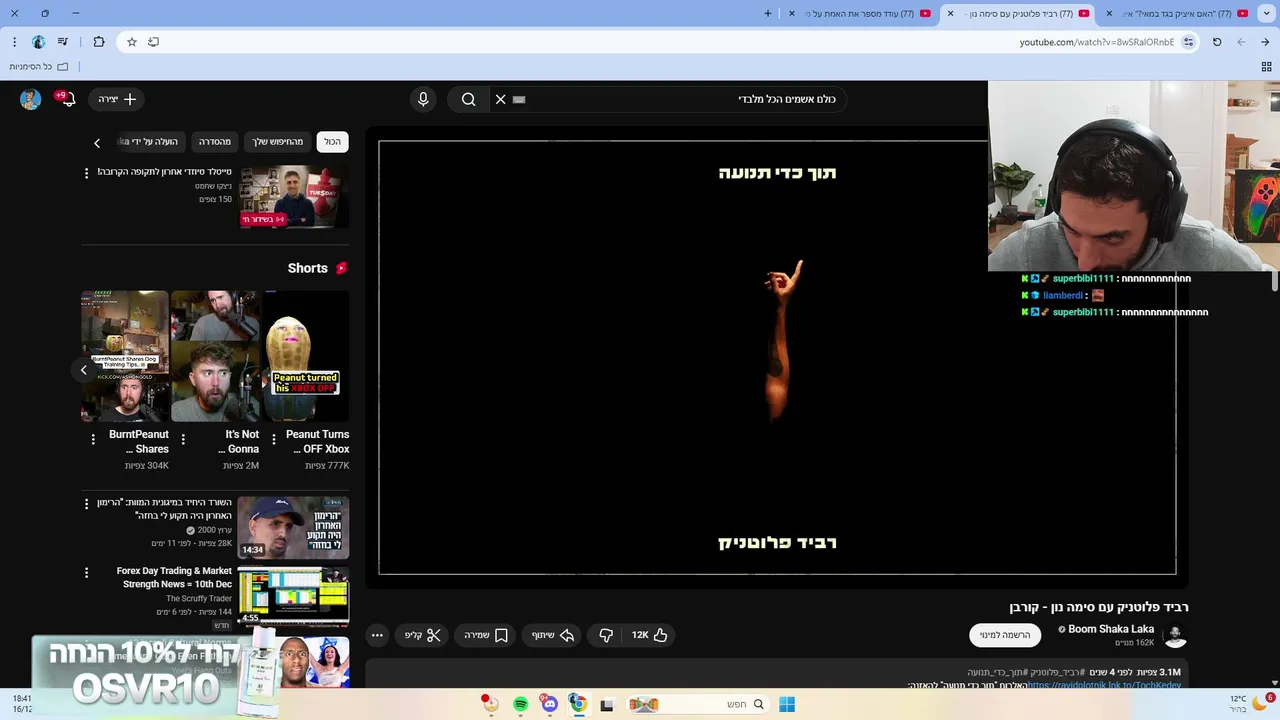The image size is (1280, 720).
Task: Subscribe to Boom Shaka Laka channel
Action: [x=1004, y=635]
